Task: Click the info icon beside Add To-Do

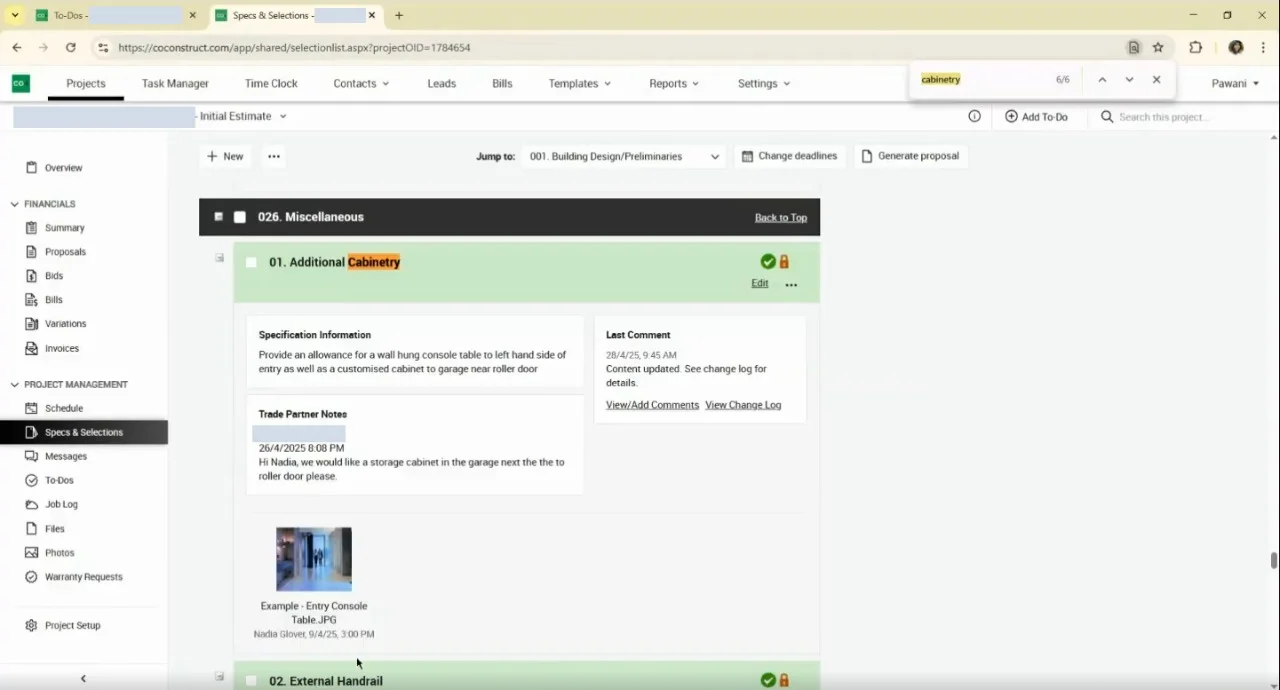Action: 974,116
